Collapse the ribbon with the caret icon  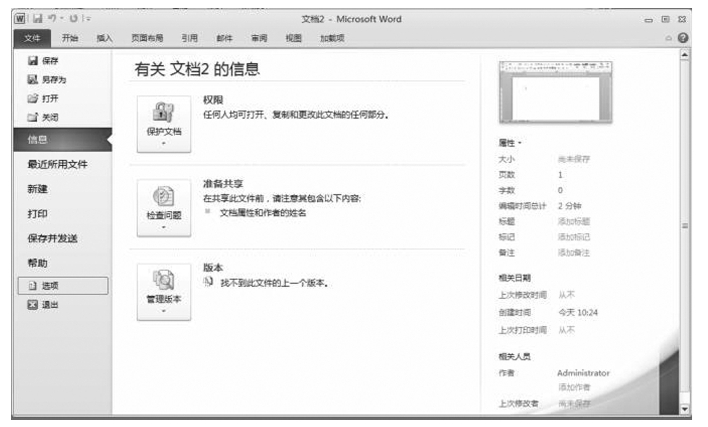coord(669,38)
